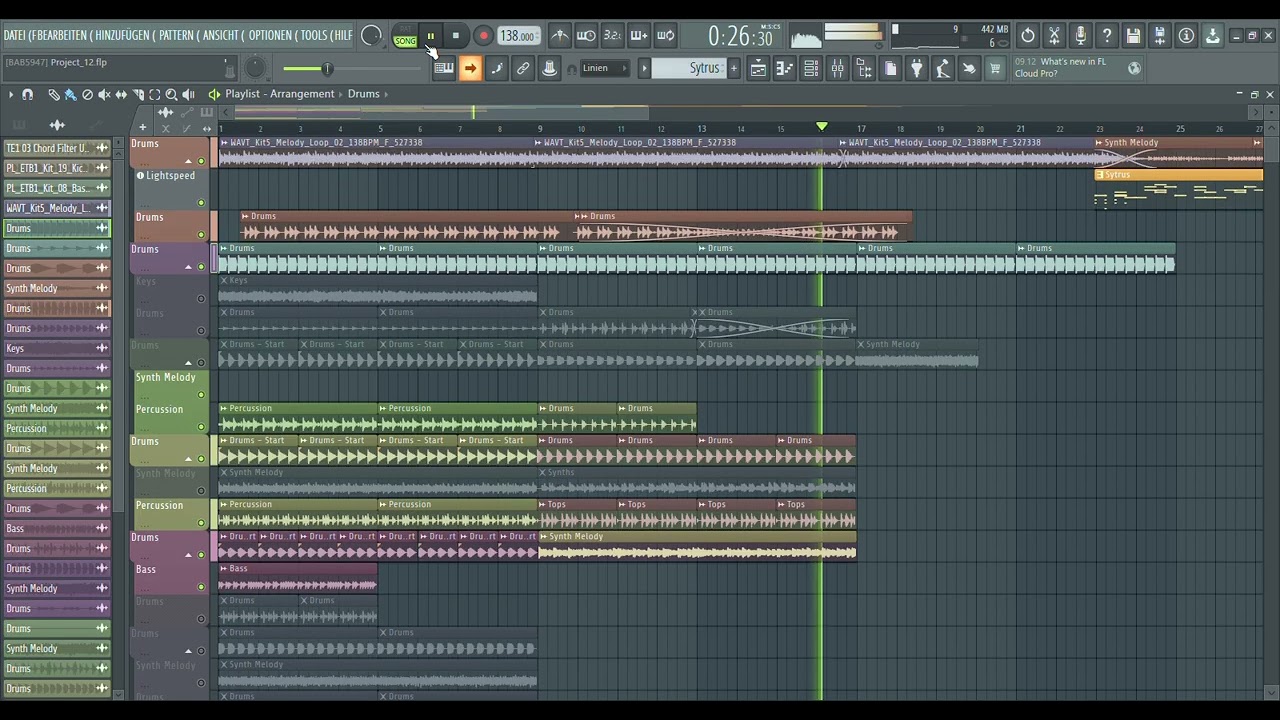
Task: Toggle the playlist magnet snap icon
Action: (x=28, y=94)
